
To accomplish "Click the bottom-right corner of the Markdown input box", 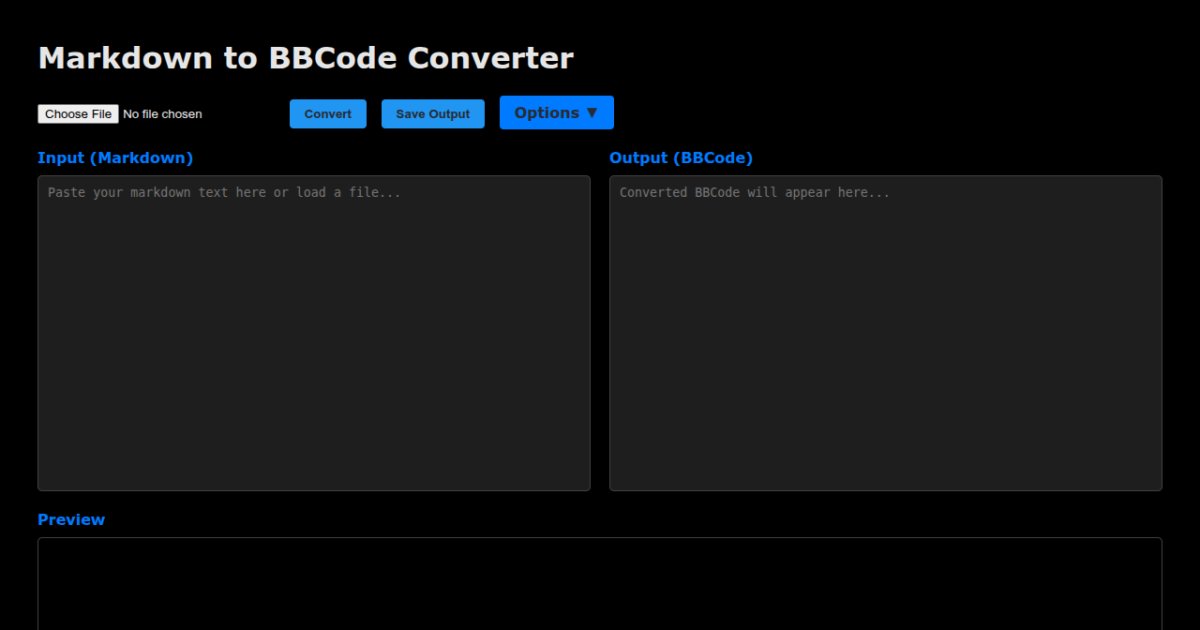I will 584,484.
